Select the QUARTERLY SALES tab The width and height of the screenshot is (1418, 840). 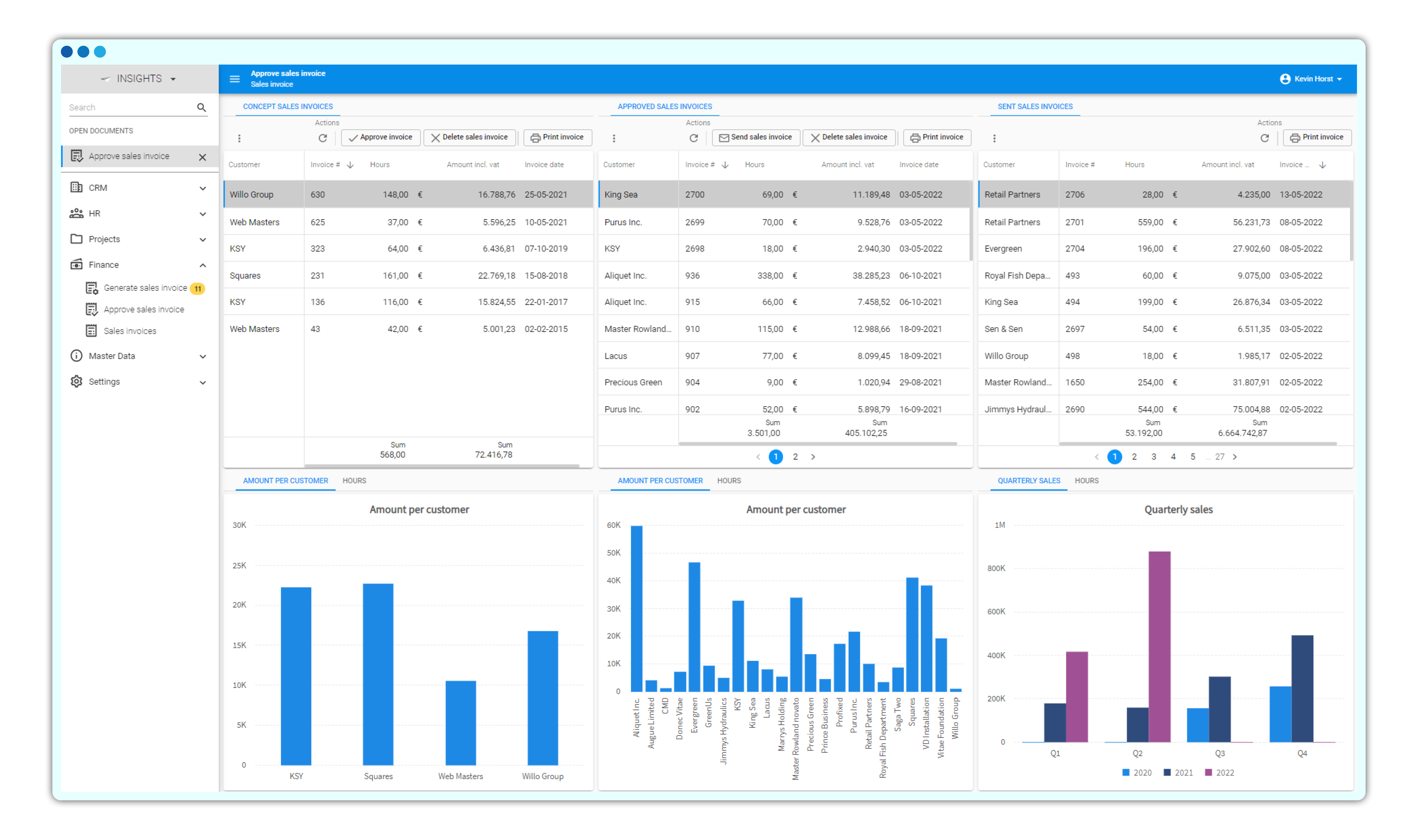click(1029, 481)
